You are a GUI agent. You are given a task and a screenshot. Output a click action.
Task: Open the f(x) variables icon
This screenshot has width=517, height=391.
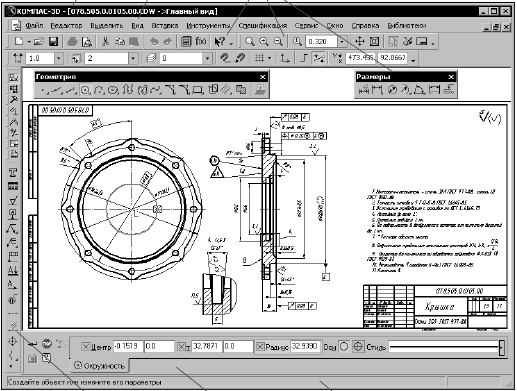[201, 41]
